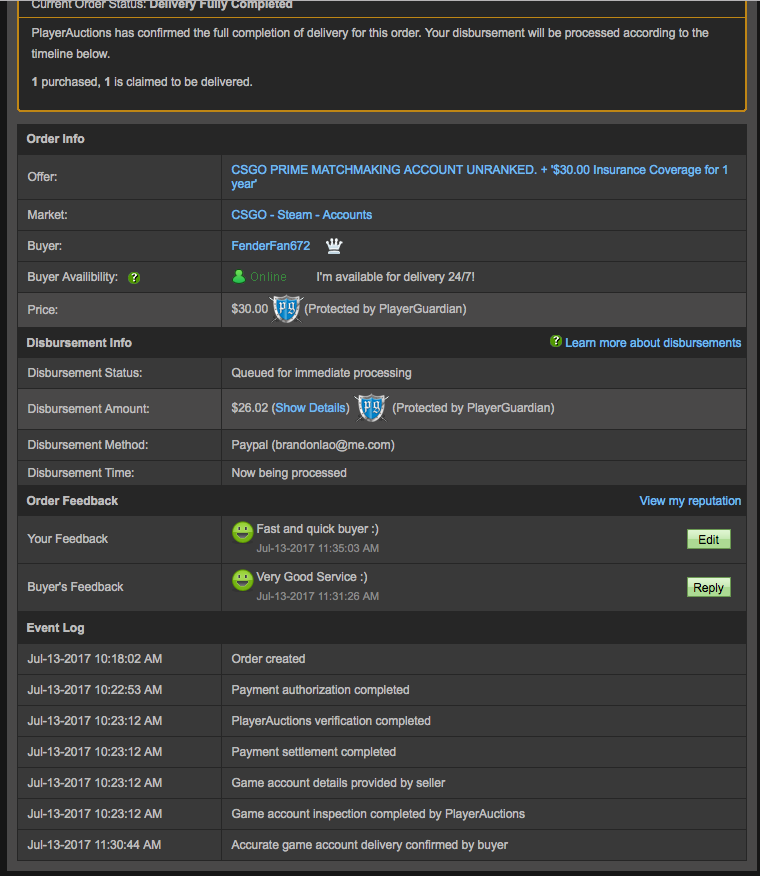Click the smiley face in Your Feedback

click(243, 532)
